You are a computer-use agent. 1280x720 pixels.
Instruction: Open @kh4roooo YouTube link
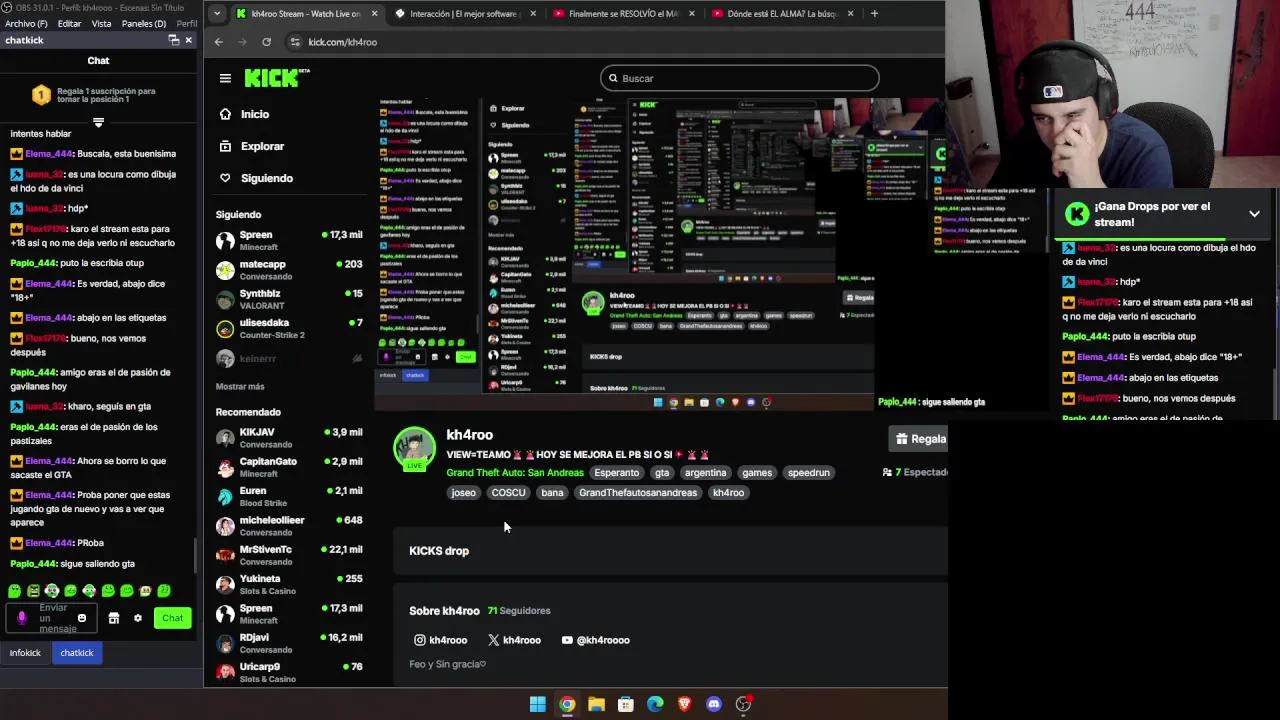[x=596, y=640]
